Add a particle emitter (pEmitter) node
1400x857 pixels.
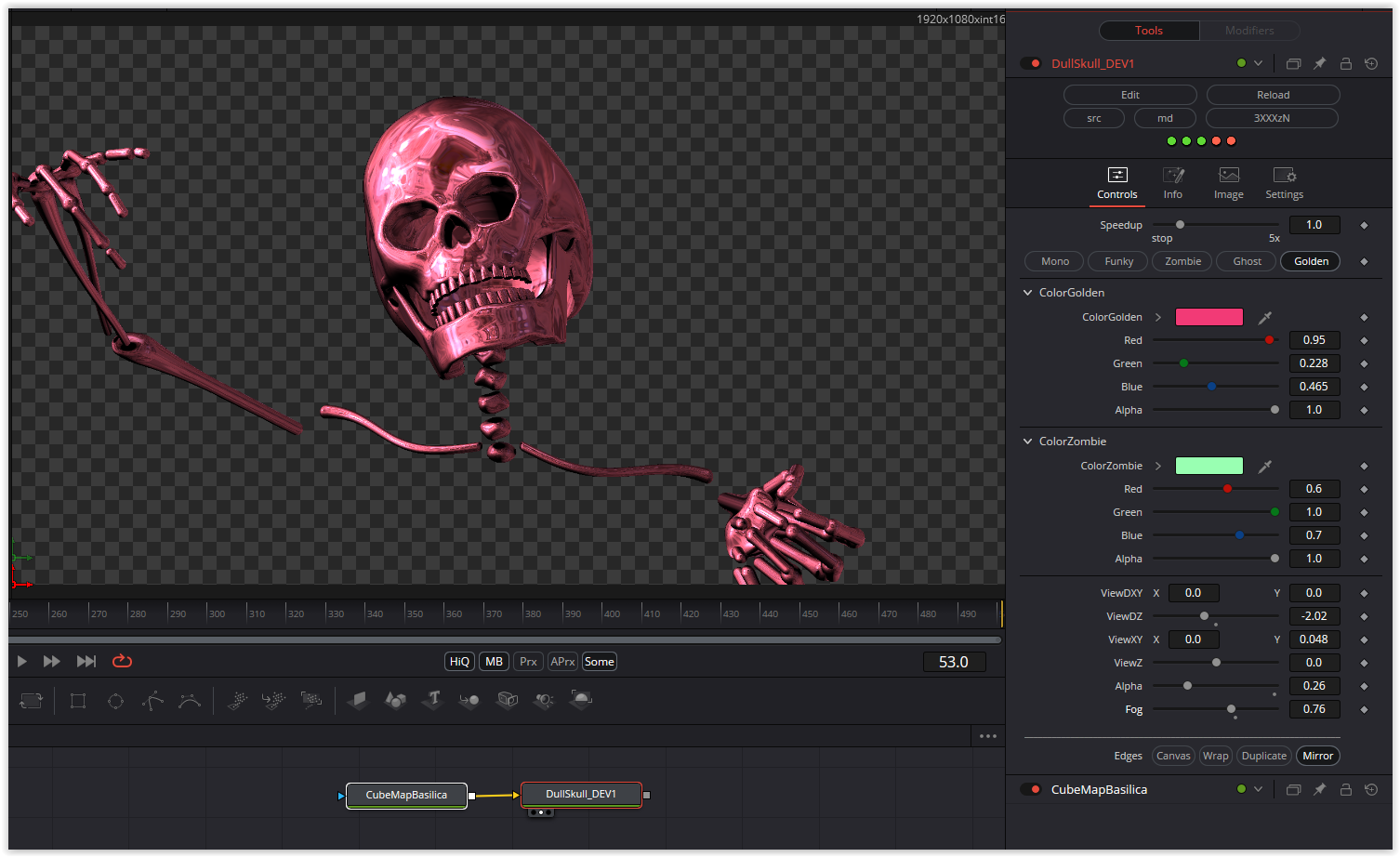point(238,700)
